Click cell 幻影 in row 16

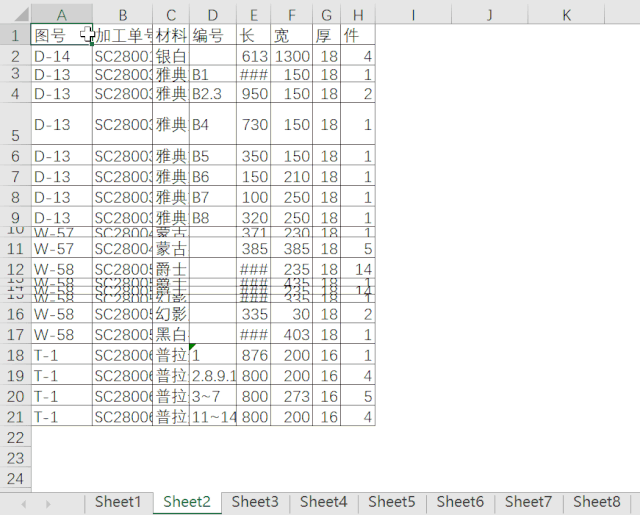coord(171,314)
